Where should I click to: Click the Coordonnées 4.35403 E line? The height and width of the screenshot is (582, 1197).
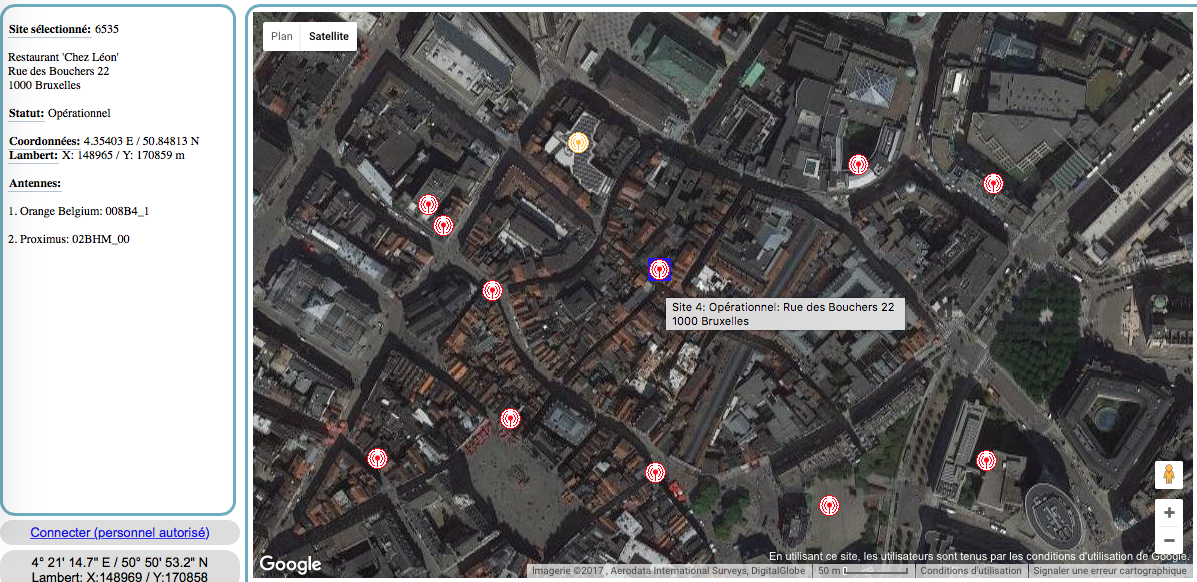click(104, 141)
